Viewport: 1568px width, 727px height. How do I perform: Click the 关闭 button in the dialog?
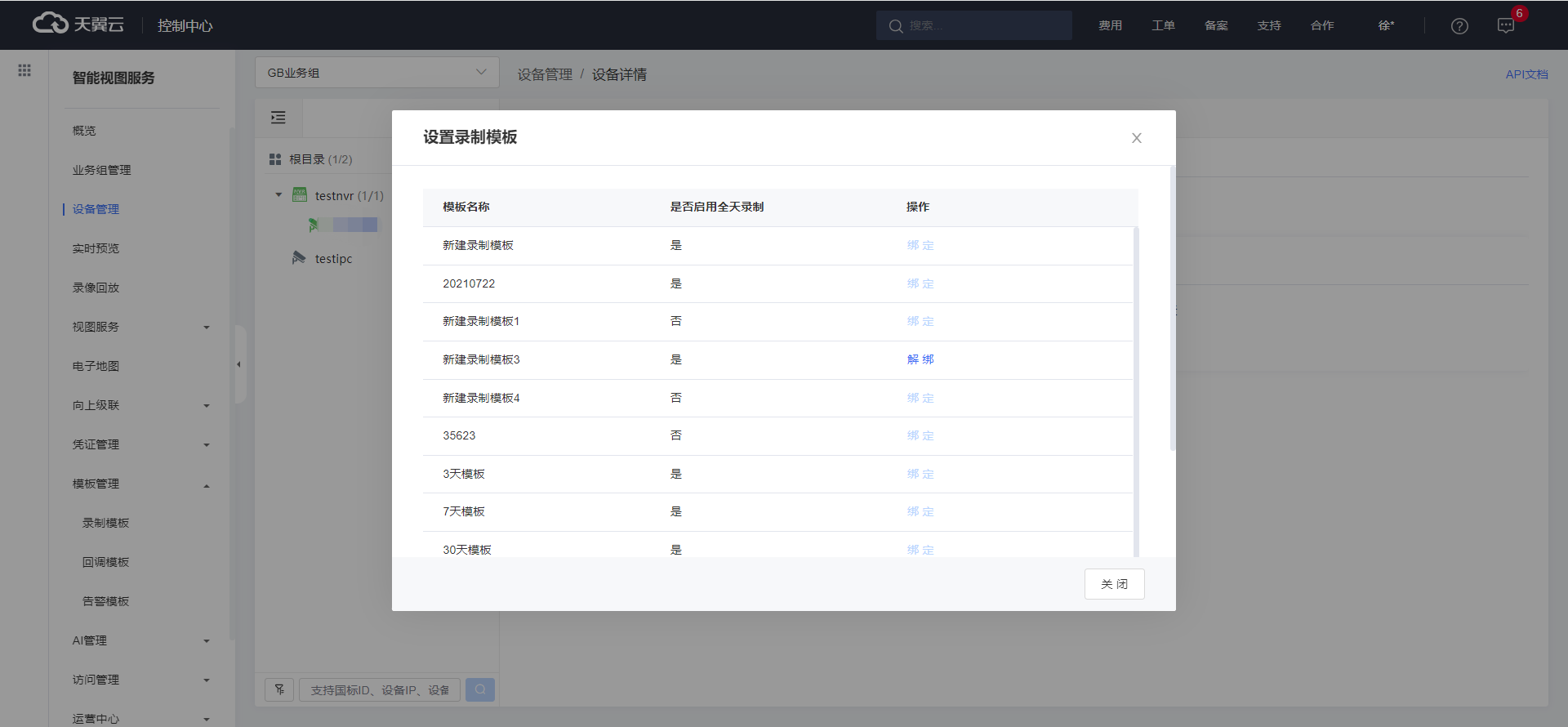pyautogui.click(x=1114, y=584)
